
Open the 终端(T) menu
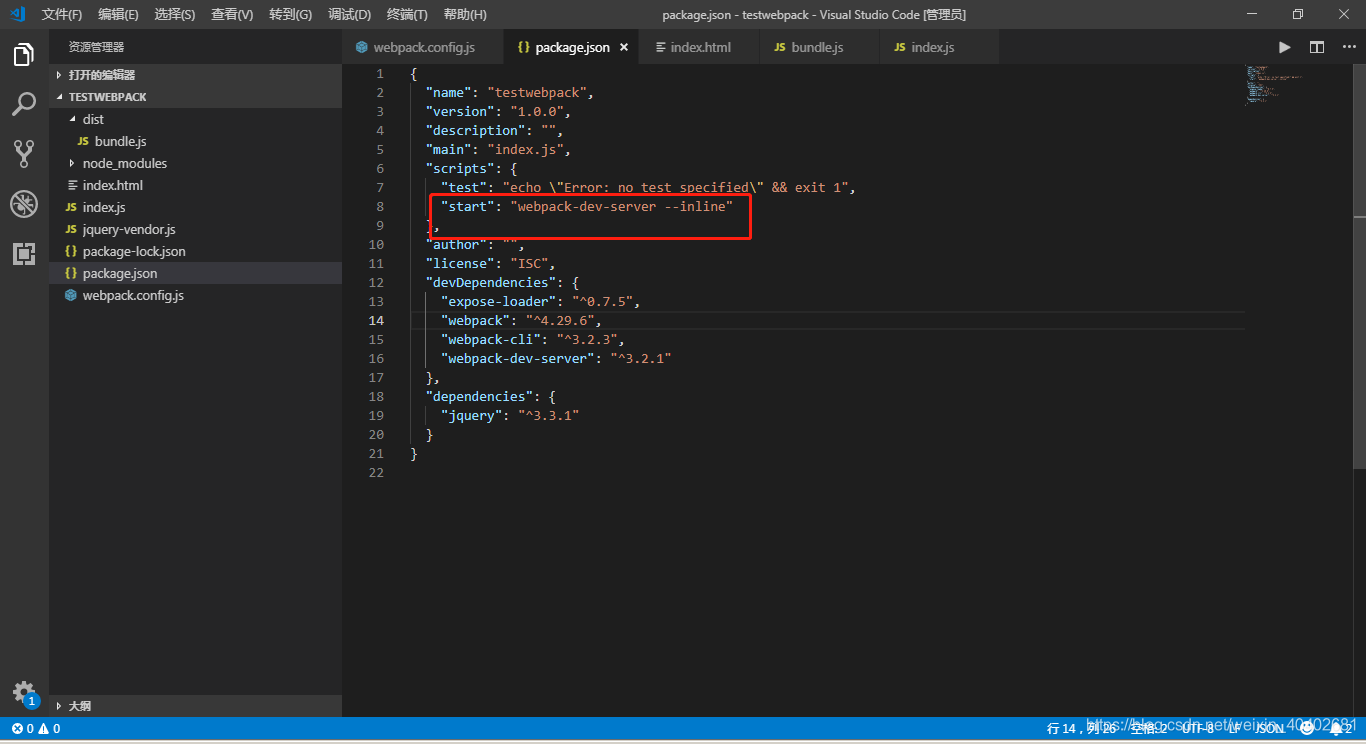tap(407, 14)
